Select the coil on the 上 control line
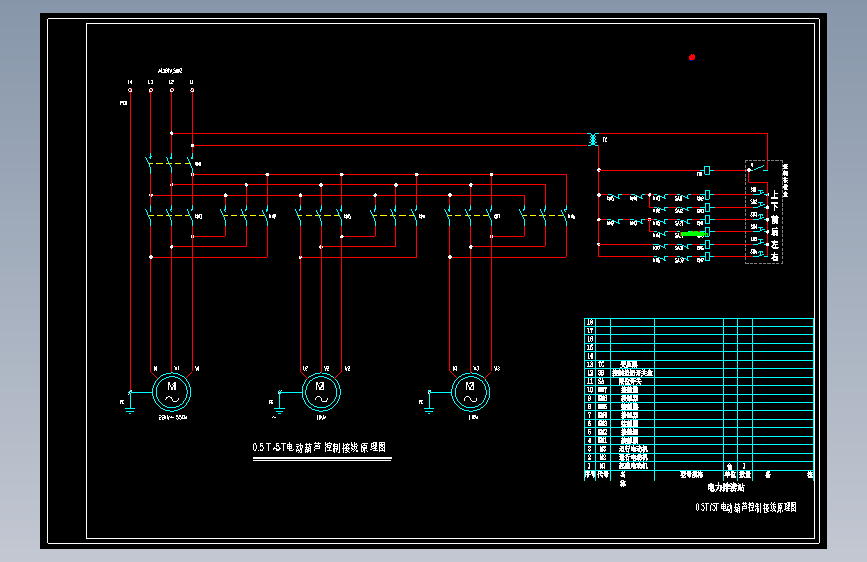Image resolution: width=867 pixels, height=562 pixels. (707, 195)
